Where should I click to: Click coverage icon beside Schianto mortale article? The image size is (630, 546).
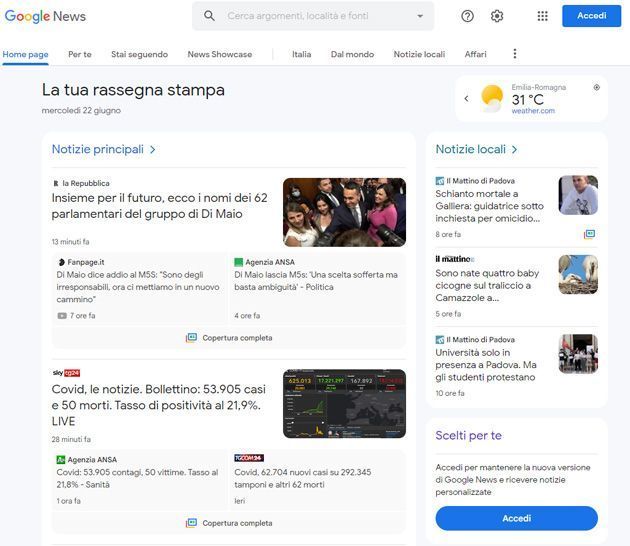(589, 234)
